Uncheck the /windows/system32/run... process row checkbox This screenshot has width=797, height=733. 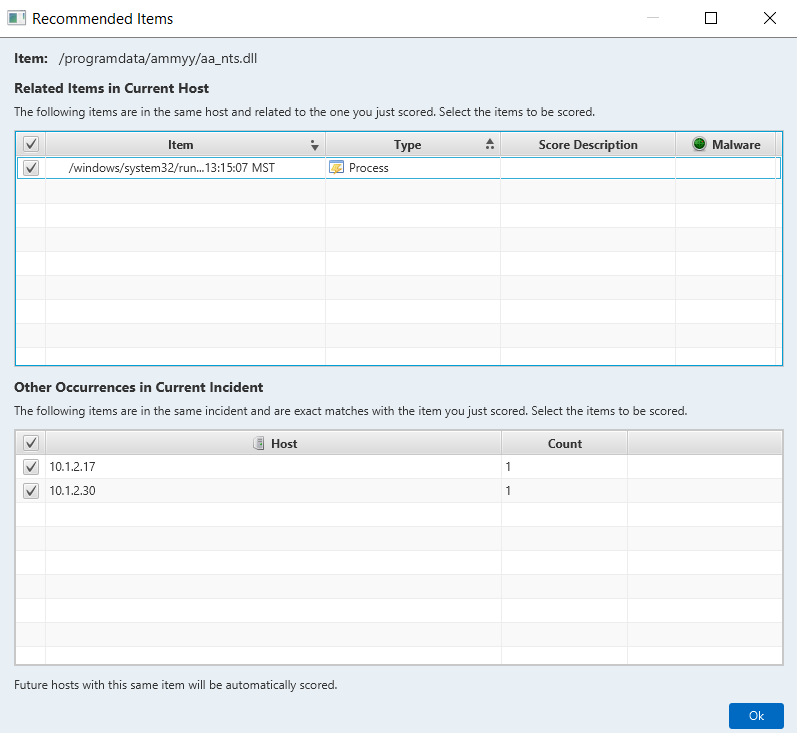31,168
